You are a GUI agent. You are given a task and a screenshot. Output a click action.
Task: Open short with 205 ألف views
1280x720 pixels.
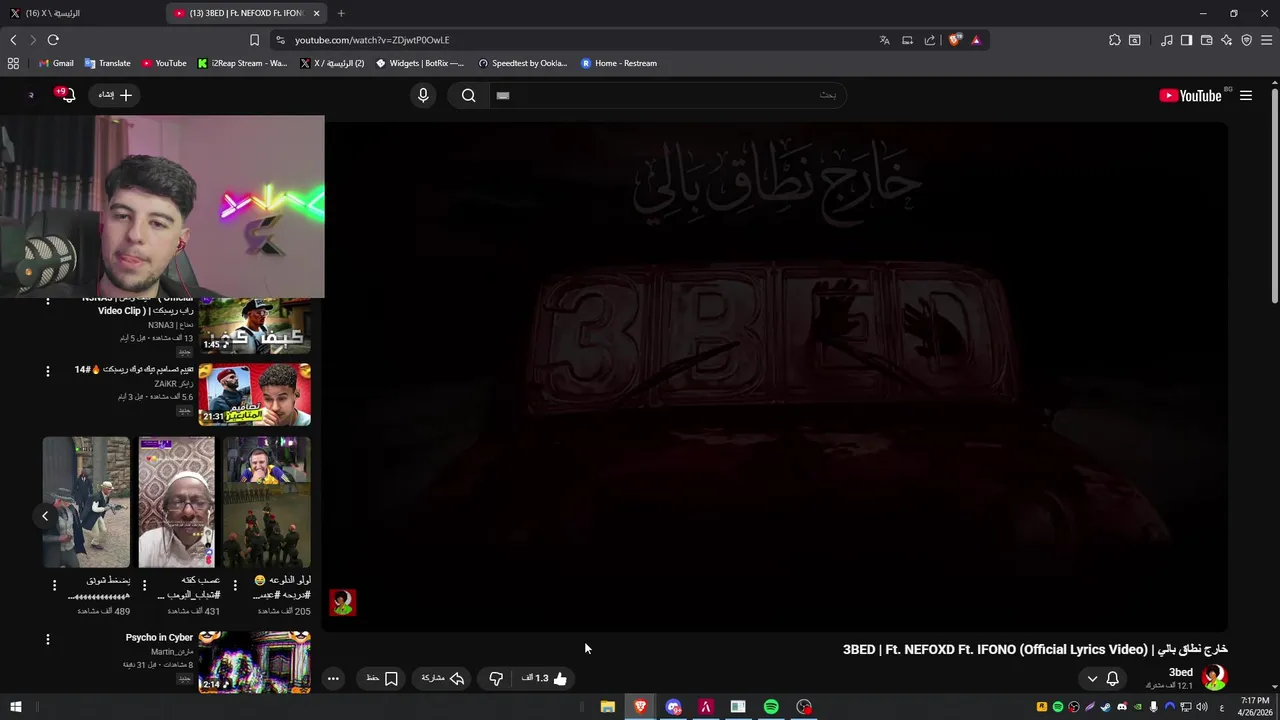(x=267, y=502)
